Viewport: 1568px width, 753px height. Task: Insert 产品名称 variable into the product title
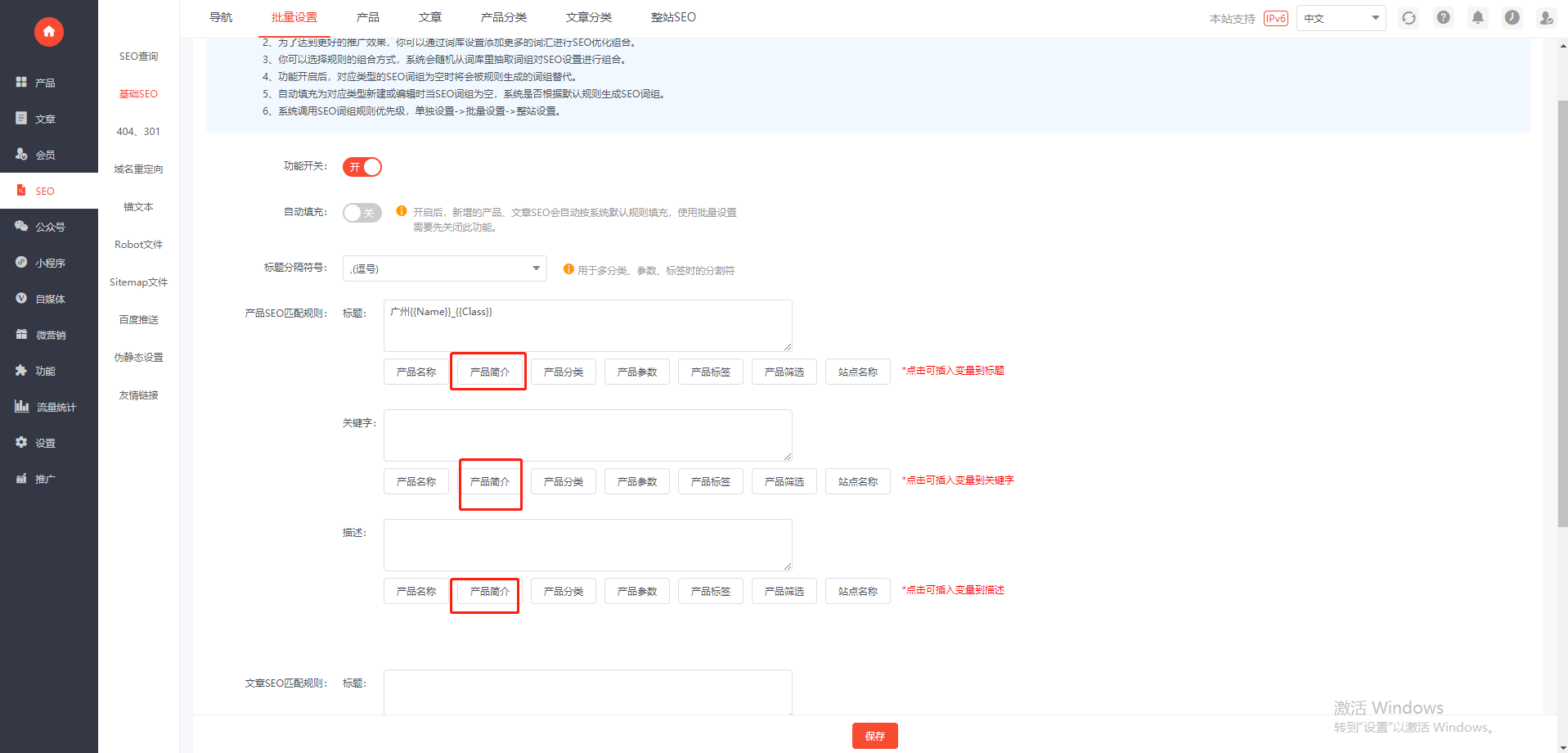click(x=416, y=372)
